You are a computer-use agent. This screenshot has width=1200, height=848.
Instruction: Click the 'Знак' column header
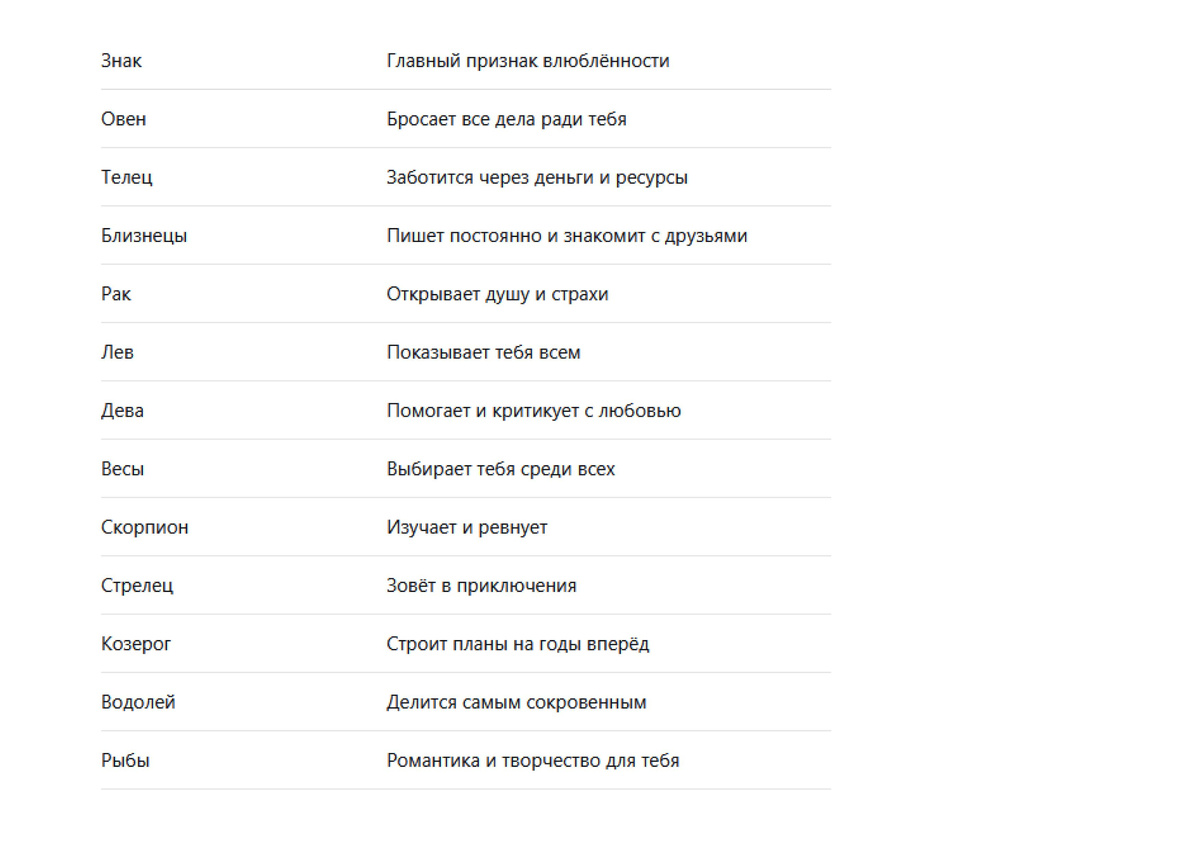tap(121, 61)
